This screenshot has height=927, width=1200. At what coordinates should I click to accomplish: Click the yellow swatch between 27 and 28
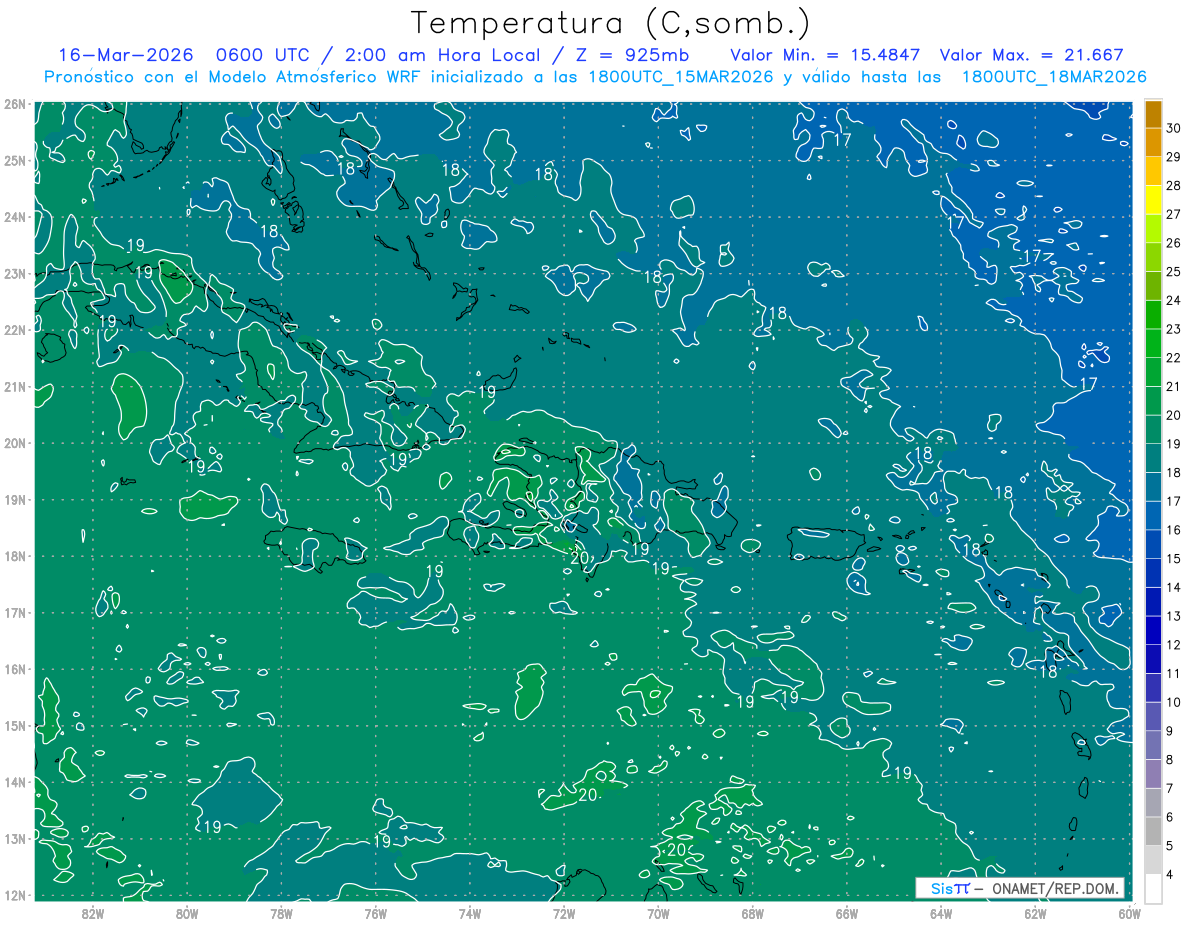(x=1153, y=199)
